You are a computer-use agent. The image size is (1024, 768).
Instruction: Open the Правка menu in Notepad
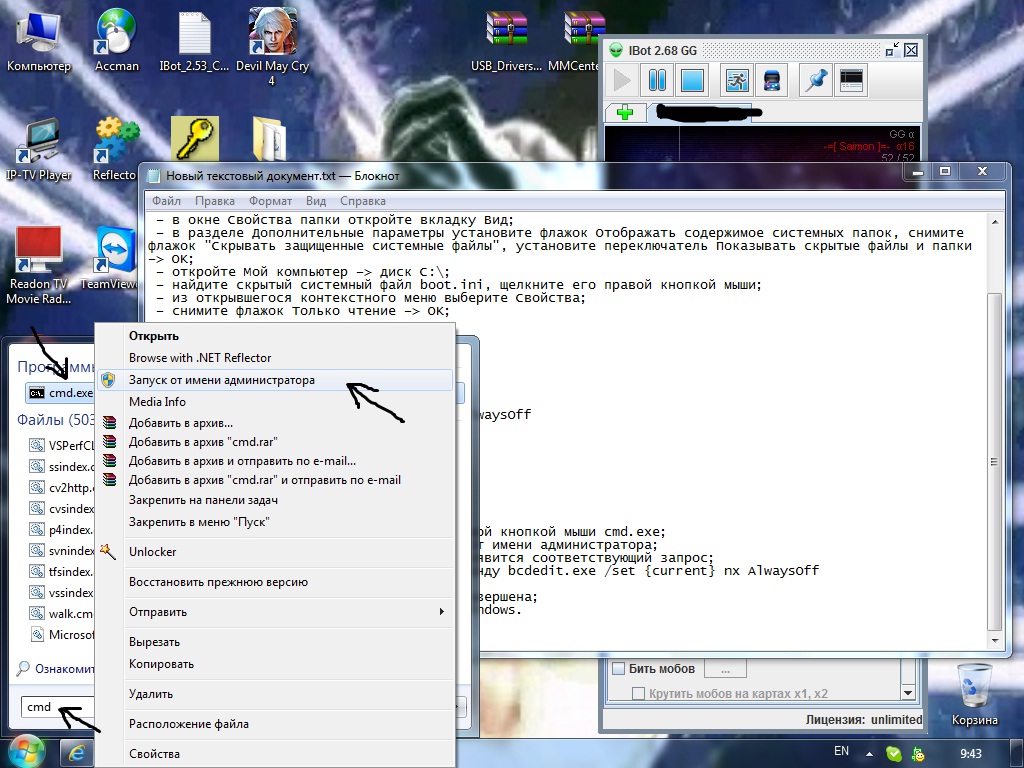point(214,201)
